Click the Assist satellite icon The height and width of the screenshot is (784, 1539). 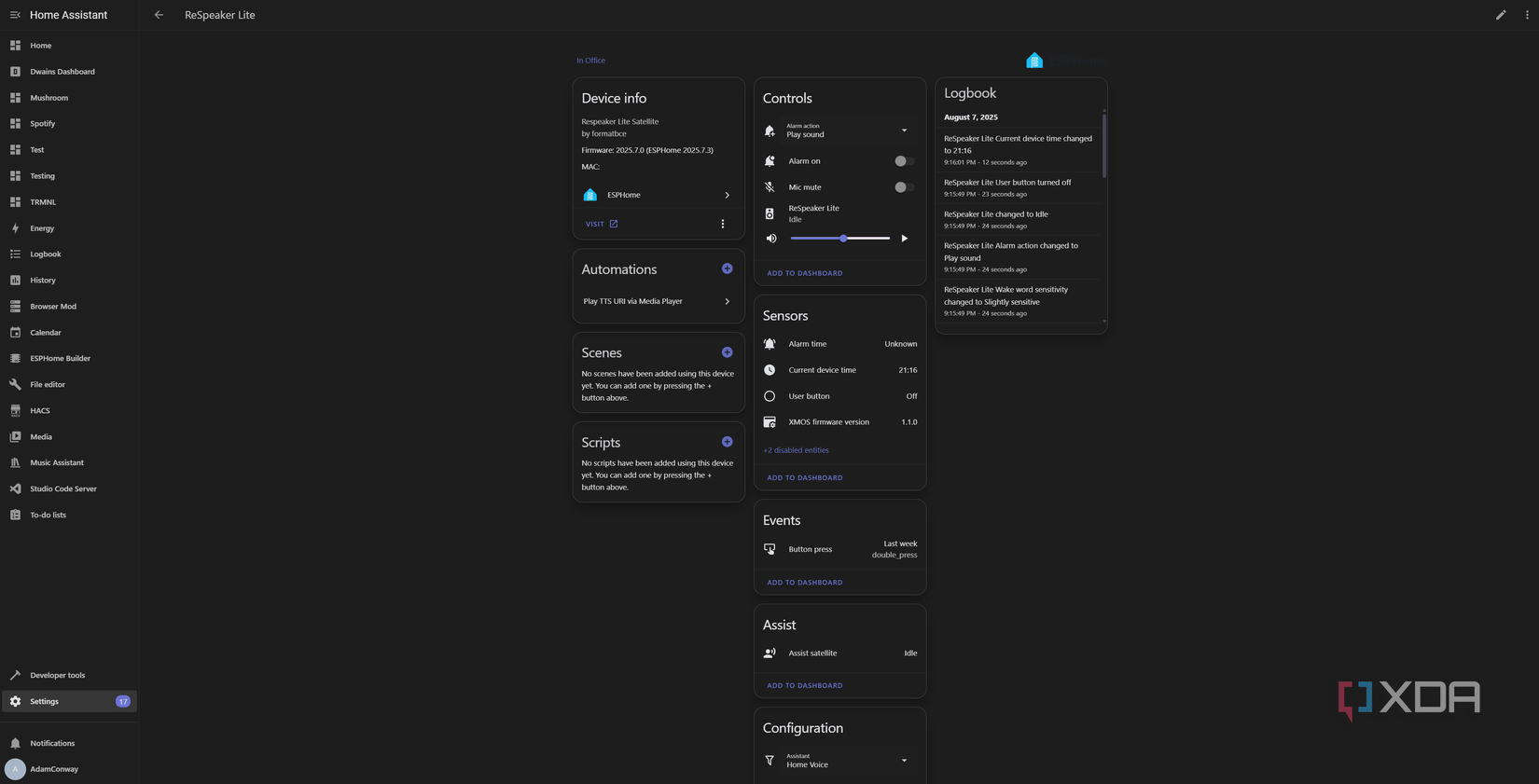click(769, 653)
